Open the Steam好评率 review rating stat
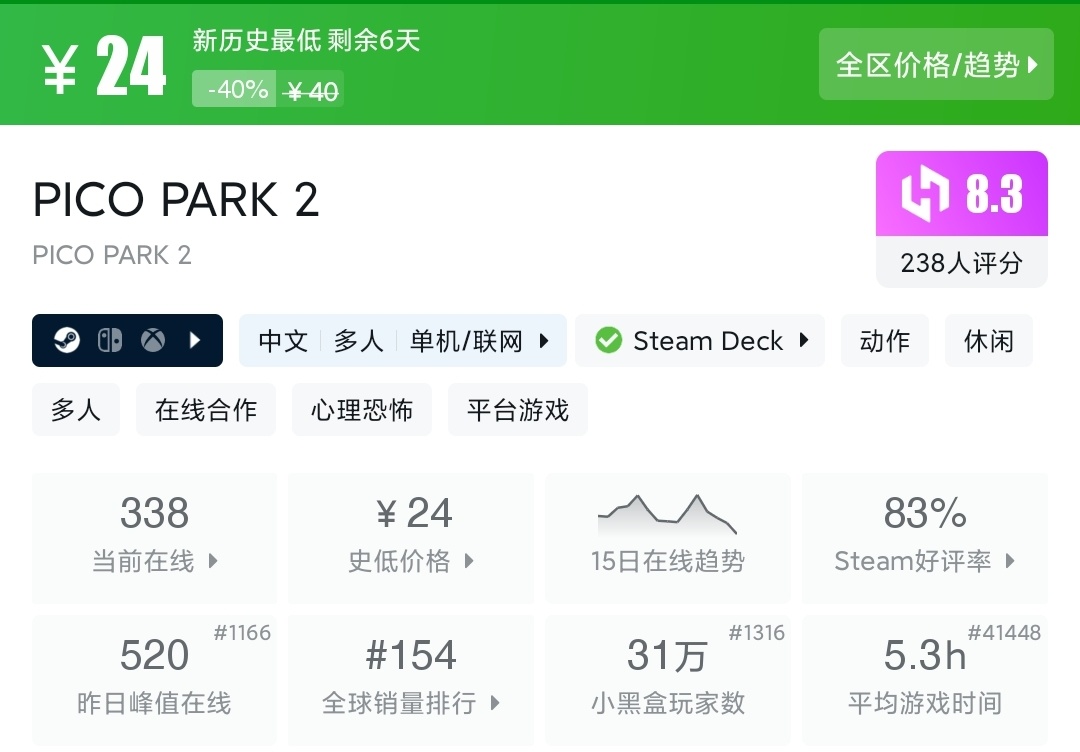Screen dimensions: 1080x752 pyautogui.click(x=925, y=538)
